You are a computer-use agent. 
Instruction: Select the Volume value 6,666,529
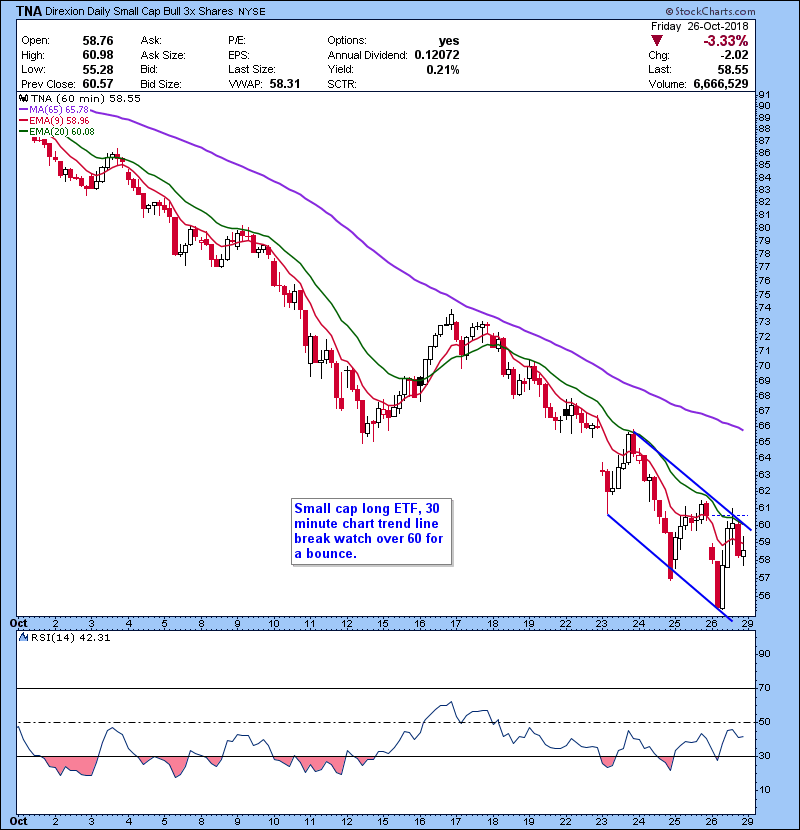tap(721, 84)
